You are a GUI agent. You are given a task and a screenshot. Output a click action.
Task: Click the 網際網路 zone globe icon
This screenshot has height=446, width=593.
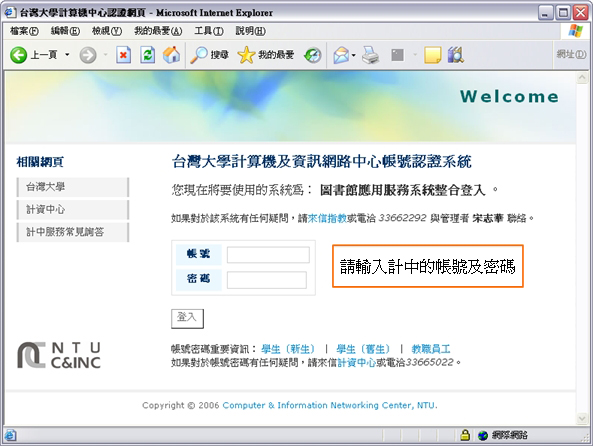click(x=483, y=435)
